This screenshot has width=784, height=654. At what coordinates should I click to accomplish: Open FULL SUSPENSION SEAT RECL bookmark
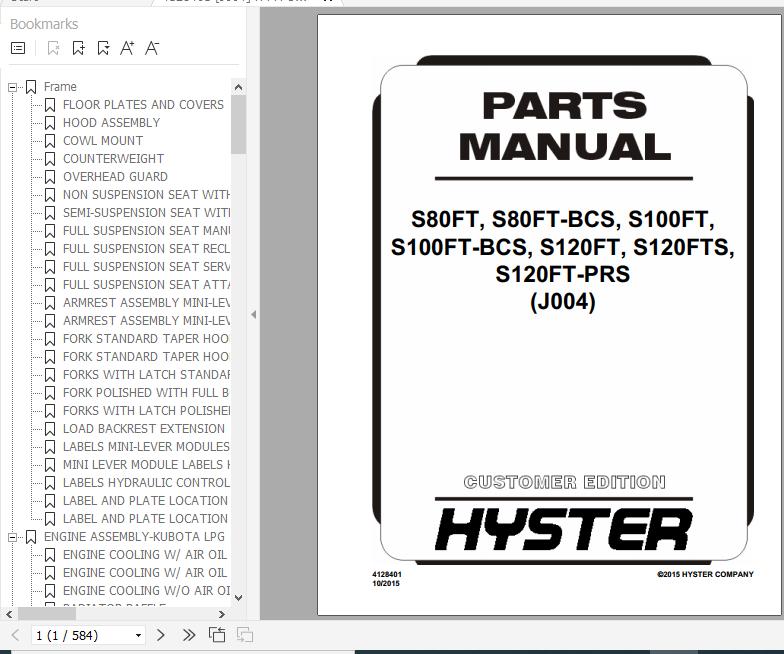point(146,248)
